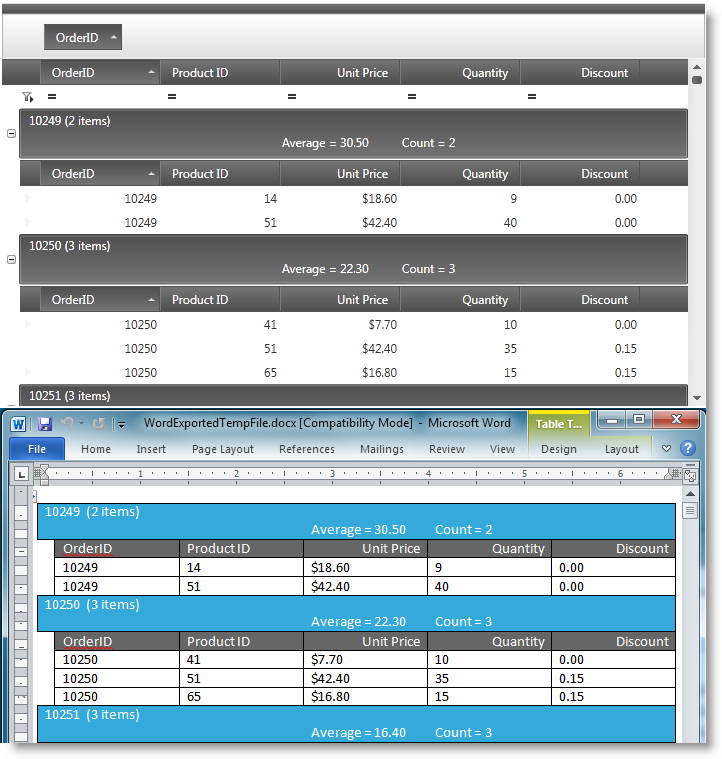
Task: Click the equals operator icon under Unit Price
Action: (x=292, y=97)
